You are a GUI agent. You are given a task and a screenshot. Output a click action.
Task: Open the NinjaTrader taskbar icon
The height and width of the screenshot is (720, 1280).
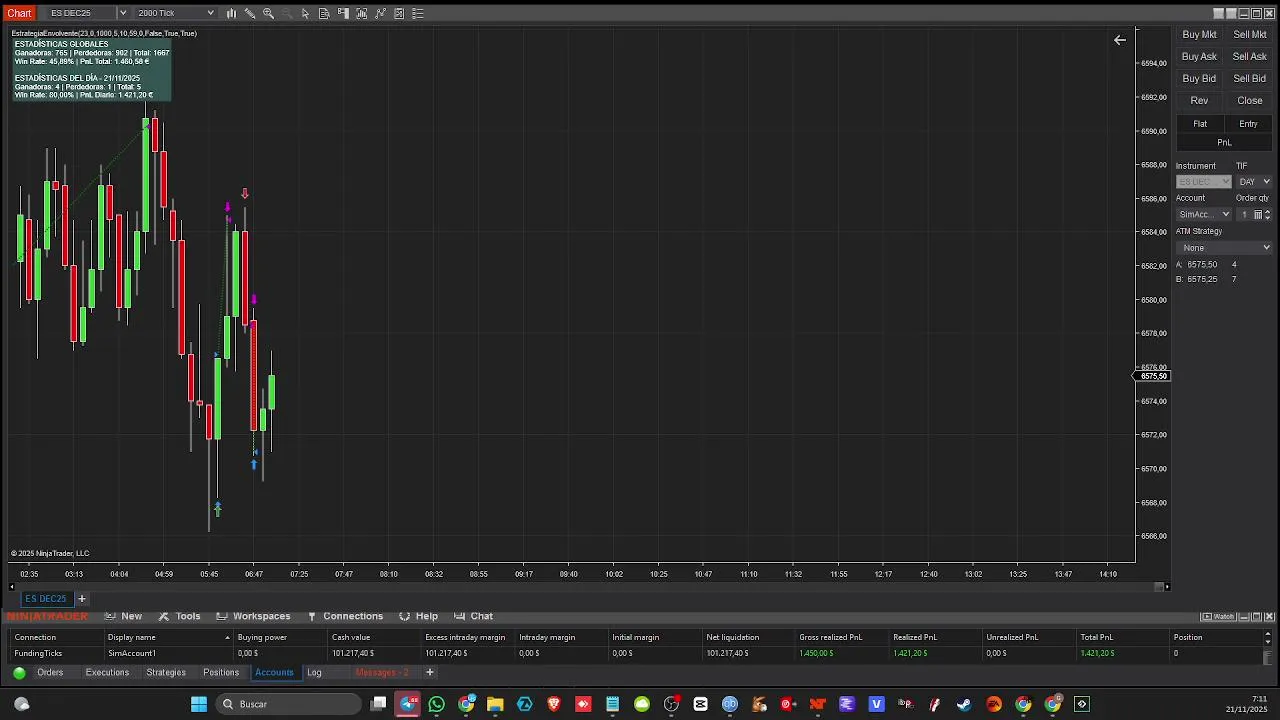pyautogui.click(x=818, y=704)
